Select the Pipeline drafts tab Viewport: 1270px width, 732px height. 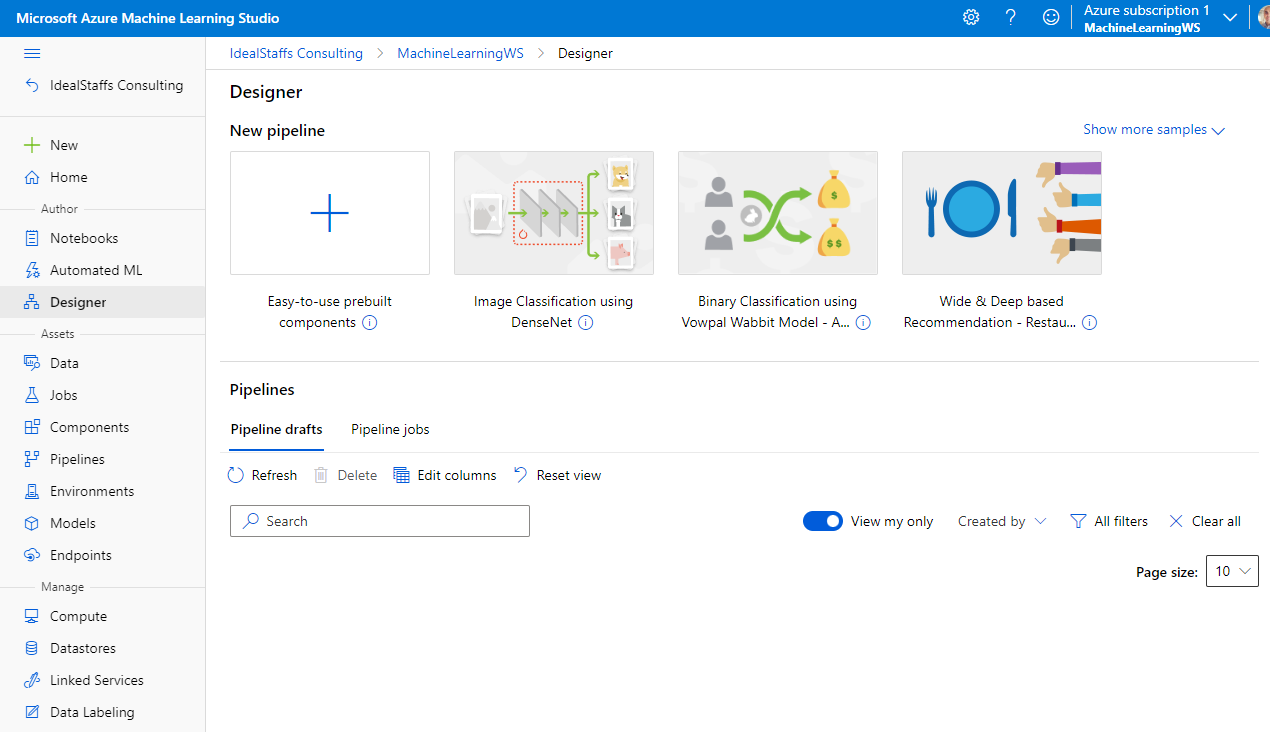(x=276, y=429)
